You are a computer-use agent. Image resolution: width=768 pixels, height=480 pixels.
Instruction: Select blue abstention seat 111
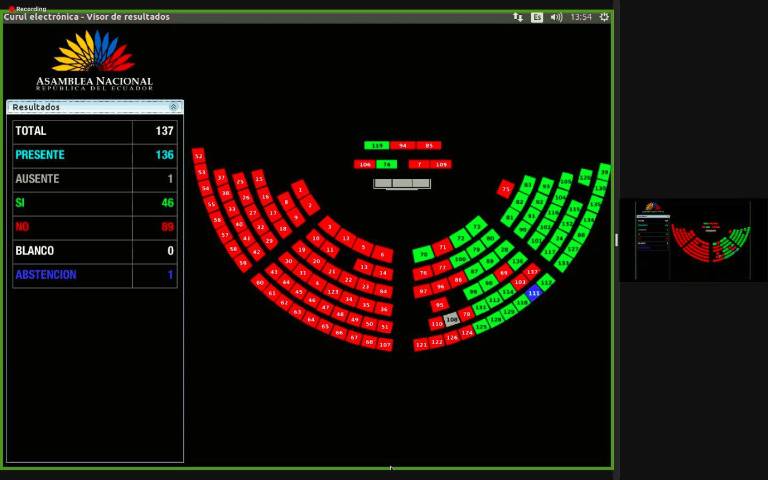534,293
